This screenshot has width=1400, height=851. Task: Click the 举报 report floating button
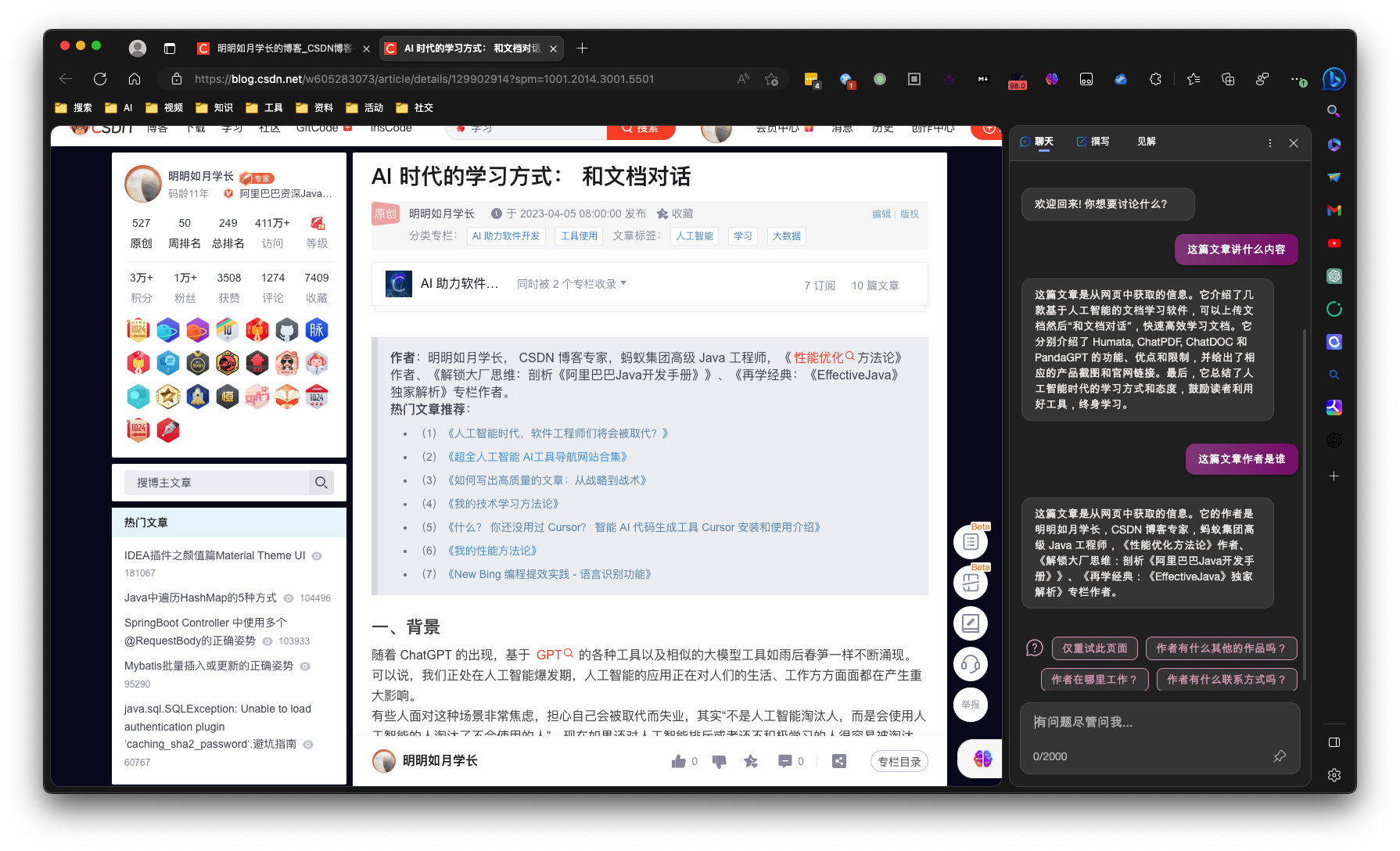click(971, 705)
